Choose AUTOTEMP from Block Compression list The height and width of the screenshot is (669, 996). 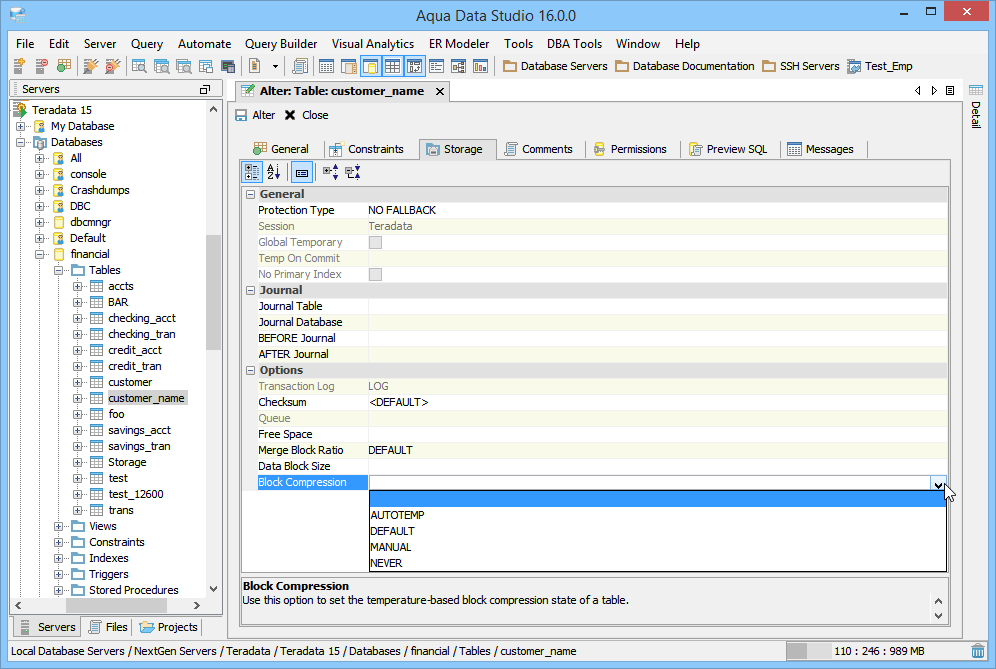(x=397, y=515)
